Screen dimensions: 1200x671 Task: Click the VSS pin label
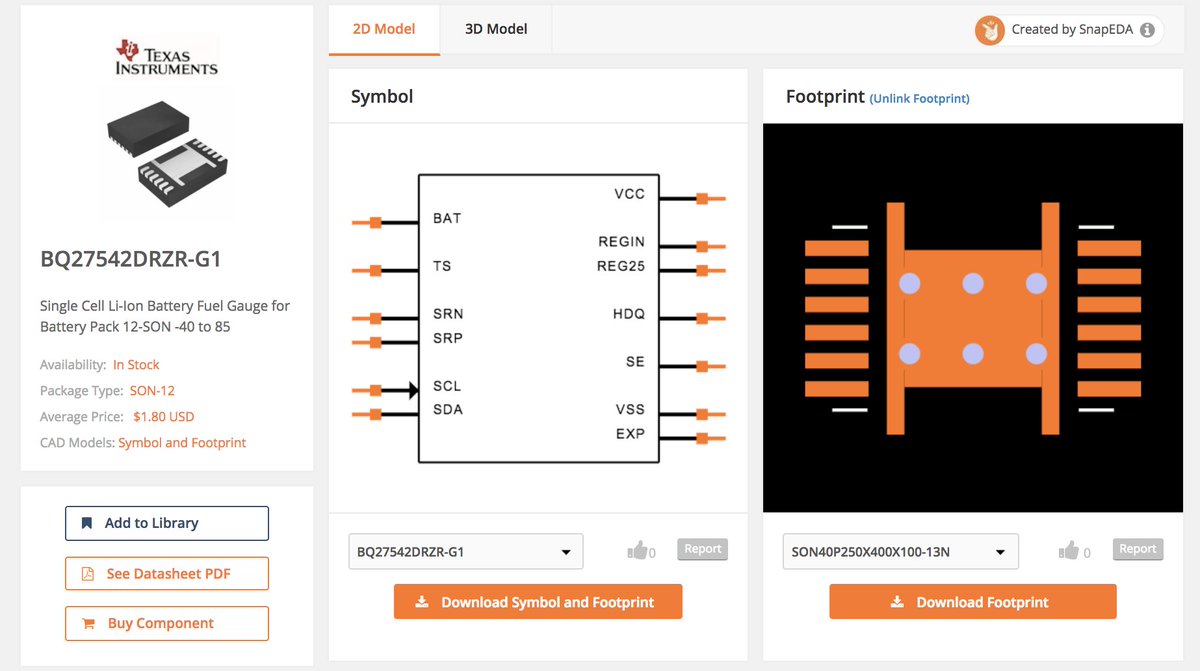(630, 410)
